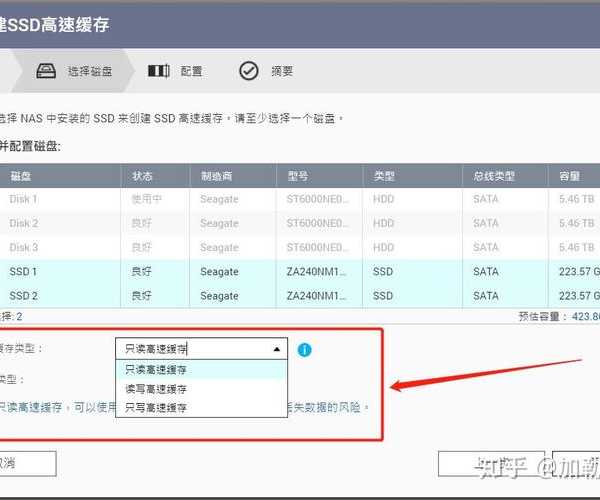Image resolution: width=600 pixels, height=500 pixels.
Task: Click 5.46 TB capacity of Disk 2
Action: click(x=576, y=223)
